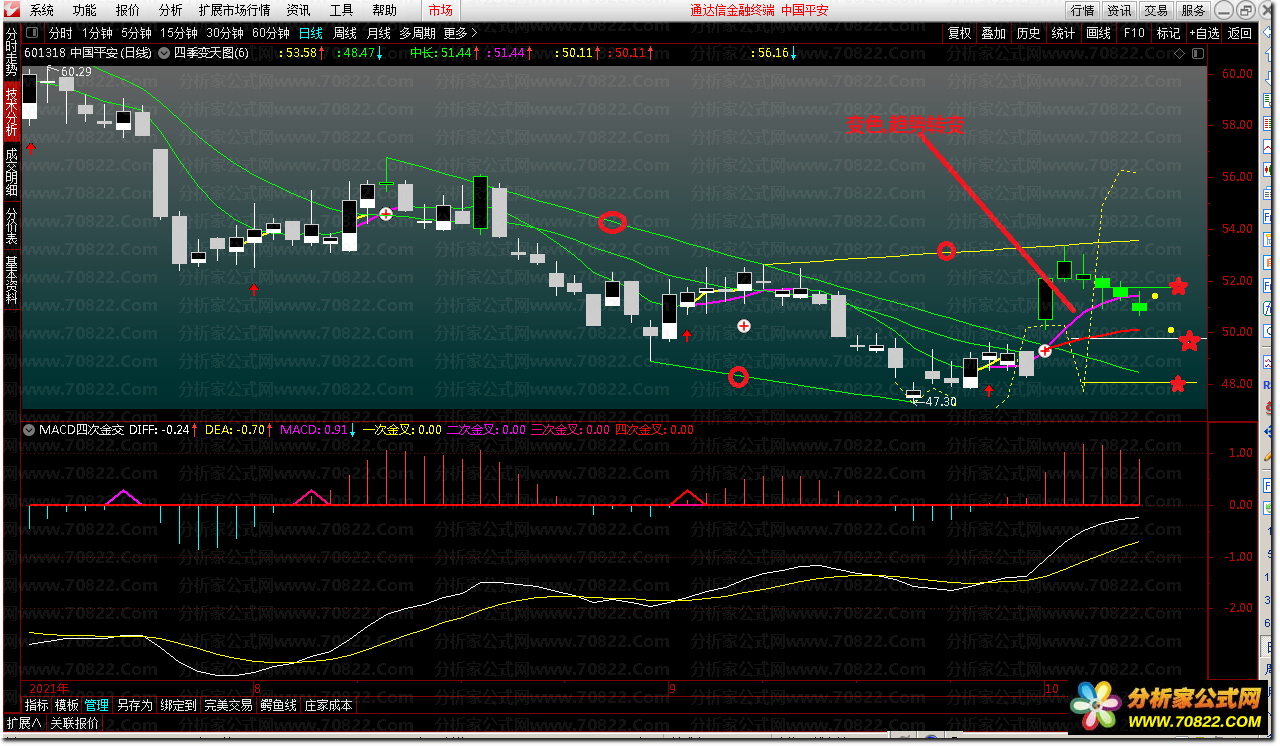Click the 2021年 label on the time axis
This screenshot has width=1280, height=746.
tap(49, 689)
